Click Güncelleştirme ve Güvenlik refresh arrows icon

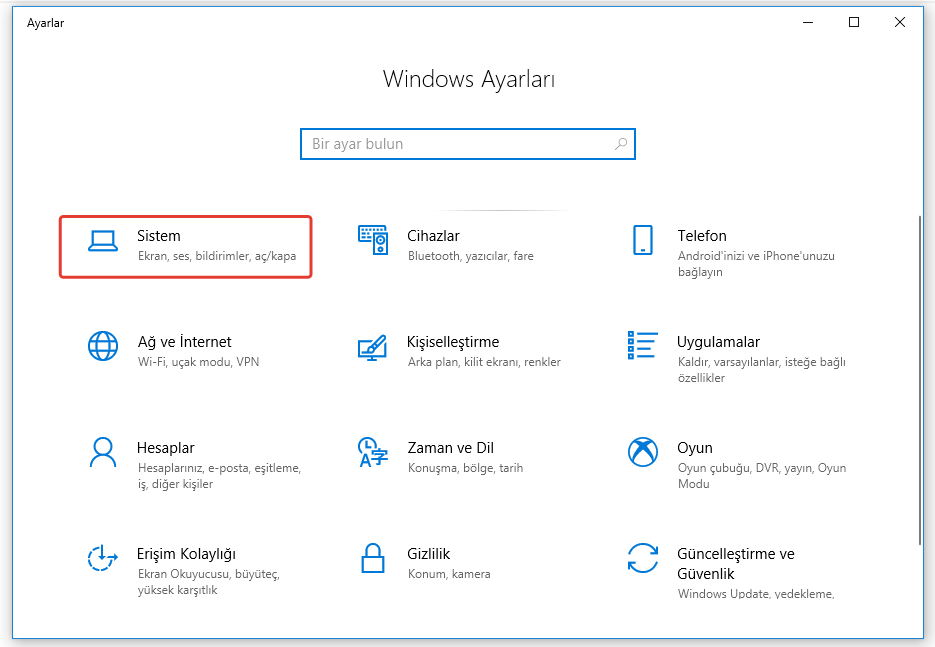pyautogui.click(x=642, y=558)
